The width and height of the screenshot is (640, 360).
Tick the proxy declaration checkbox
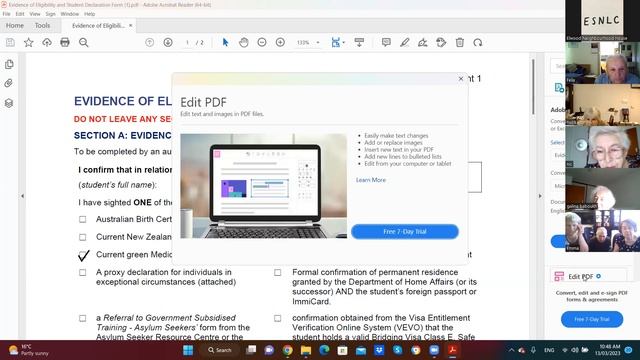[x=82, y=272]
